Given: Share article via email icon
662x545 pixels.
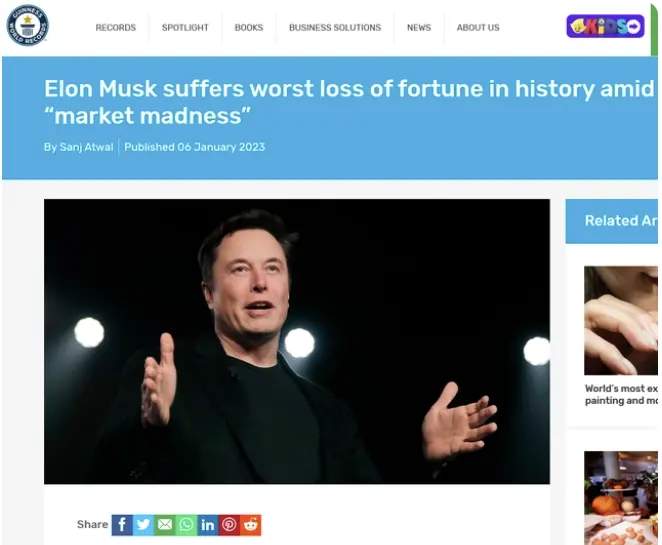Looking at the screenshot, I should (x=165, y=525).
